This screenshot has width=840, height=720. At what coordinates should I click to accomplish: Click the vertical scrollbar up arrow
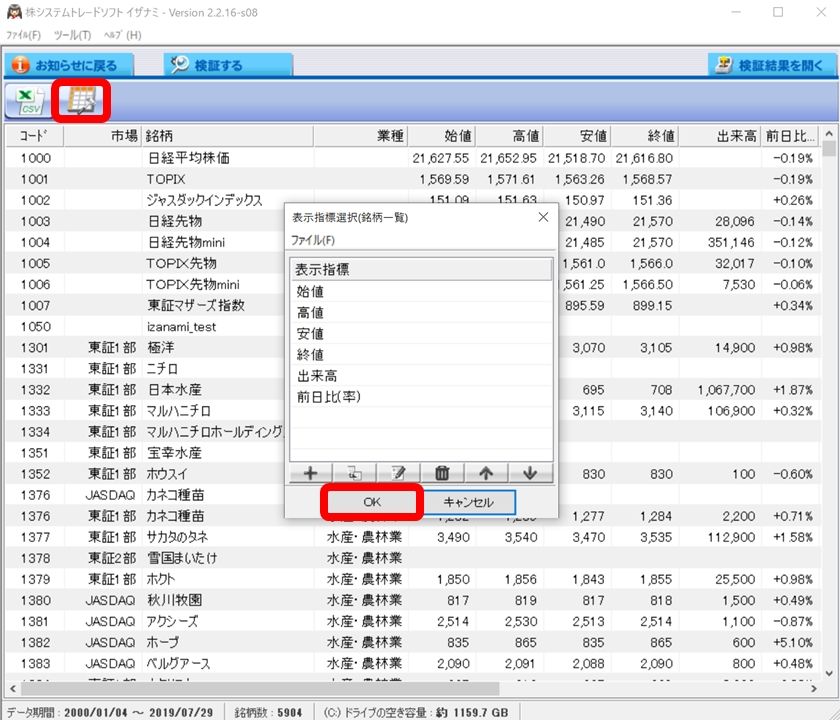[x=829, y=133]
